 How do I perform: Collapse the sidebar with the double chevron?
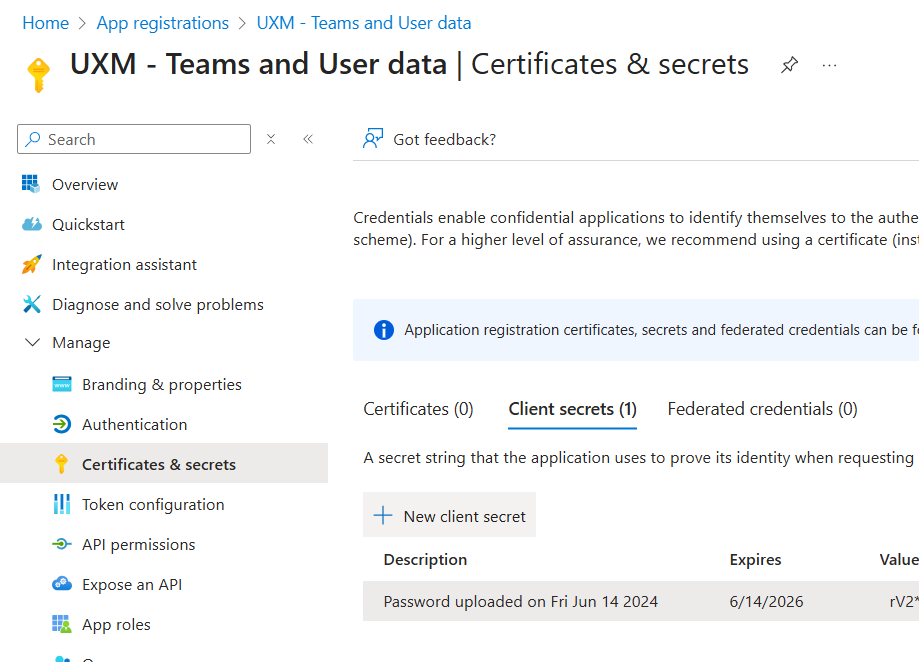(308, 139)
